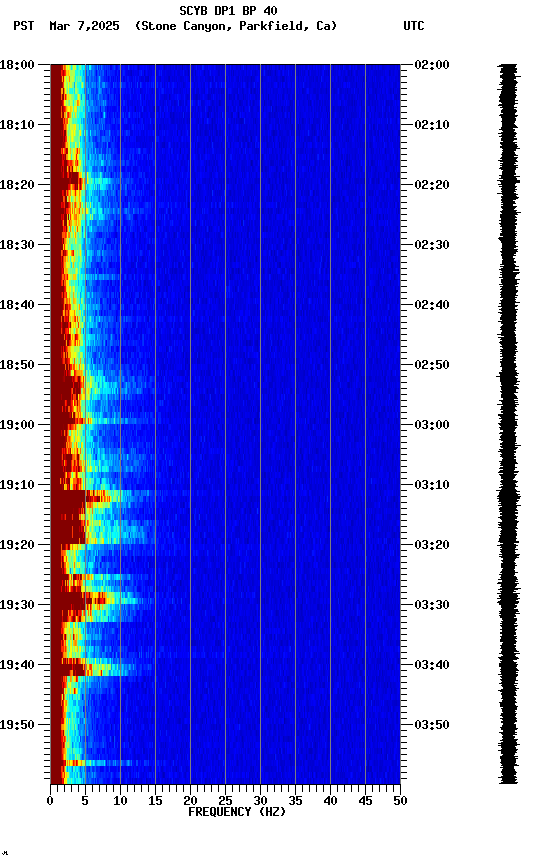Click the 35 Hz frequency axis label
Viewport: 552px width, 864px height.
click(x=295, y=802)
